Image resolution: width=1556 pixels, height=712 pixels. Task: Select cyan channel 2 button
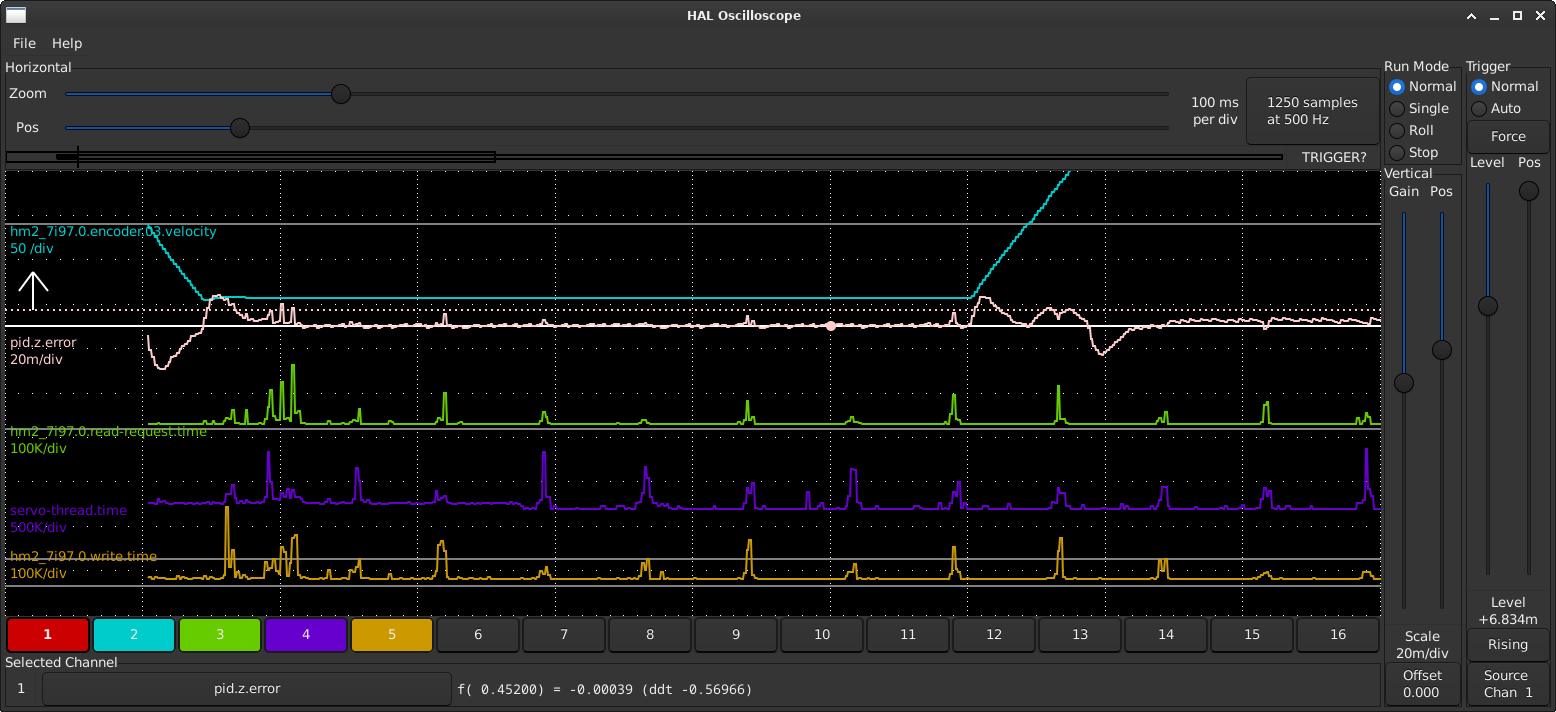pos(134,635)
